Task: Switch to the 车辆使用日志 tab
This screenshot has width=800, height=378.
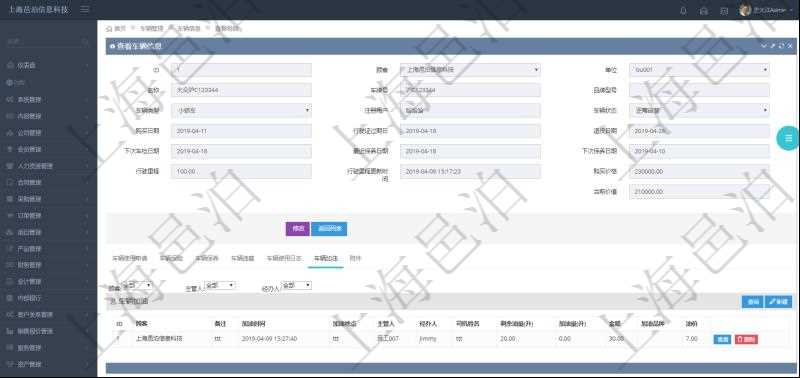Action: tap(284, 259)
